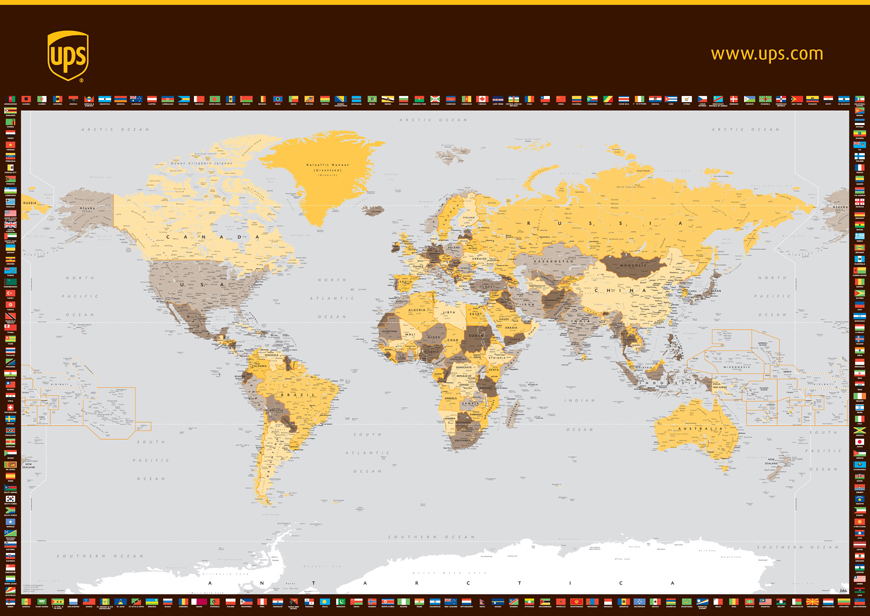Select the Denmark flag in top row
Screen dimensions: 870x616
click(734, 100)
